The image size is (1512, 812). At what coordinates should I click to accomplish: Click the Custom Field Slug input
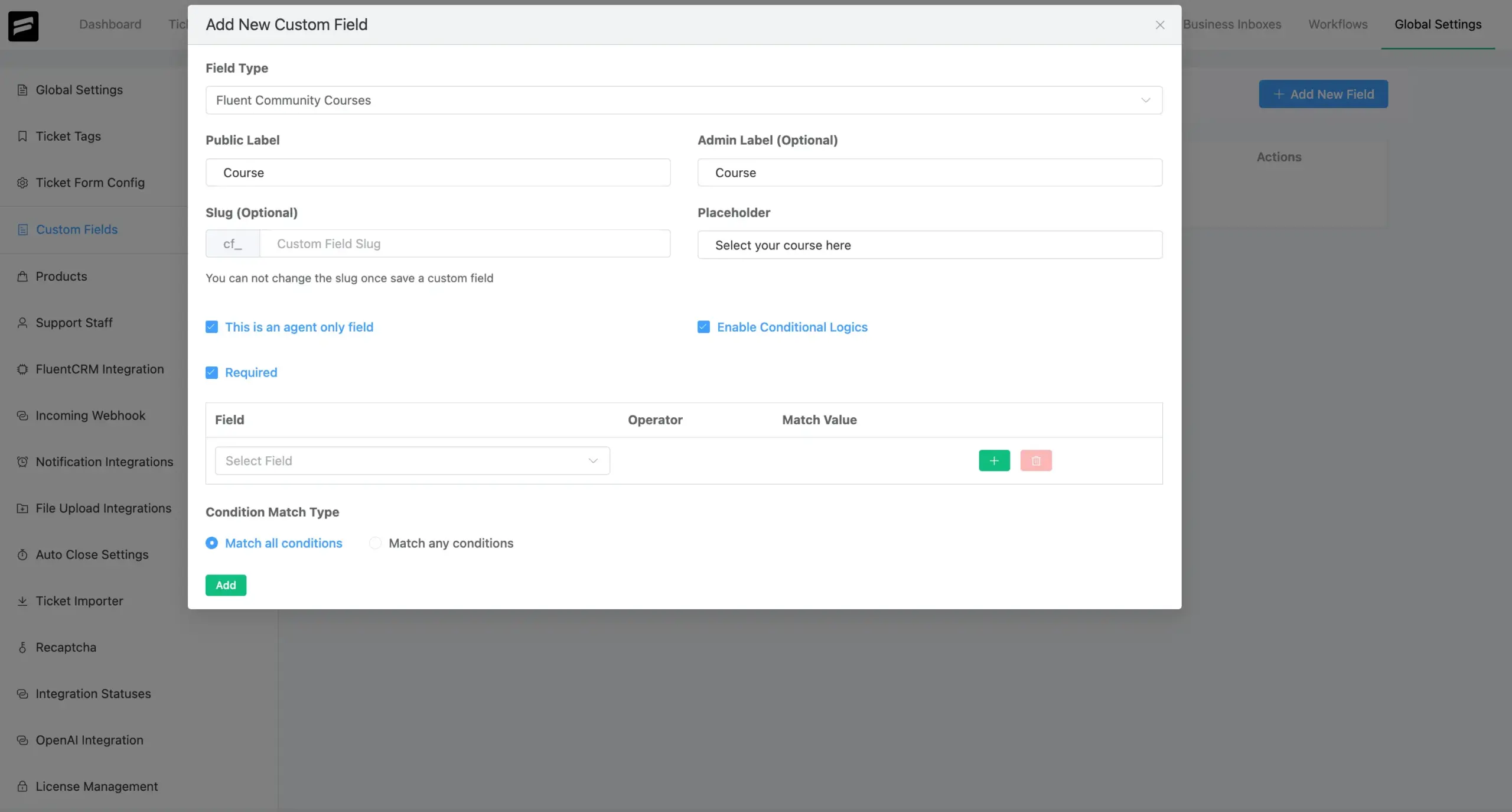click(465, 243)
